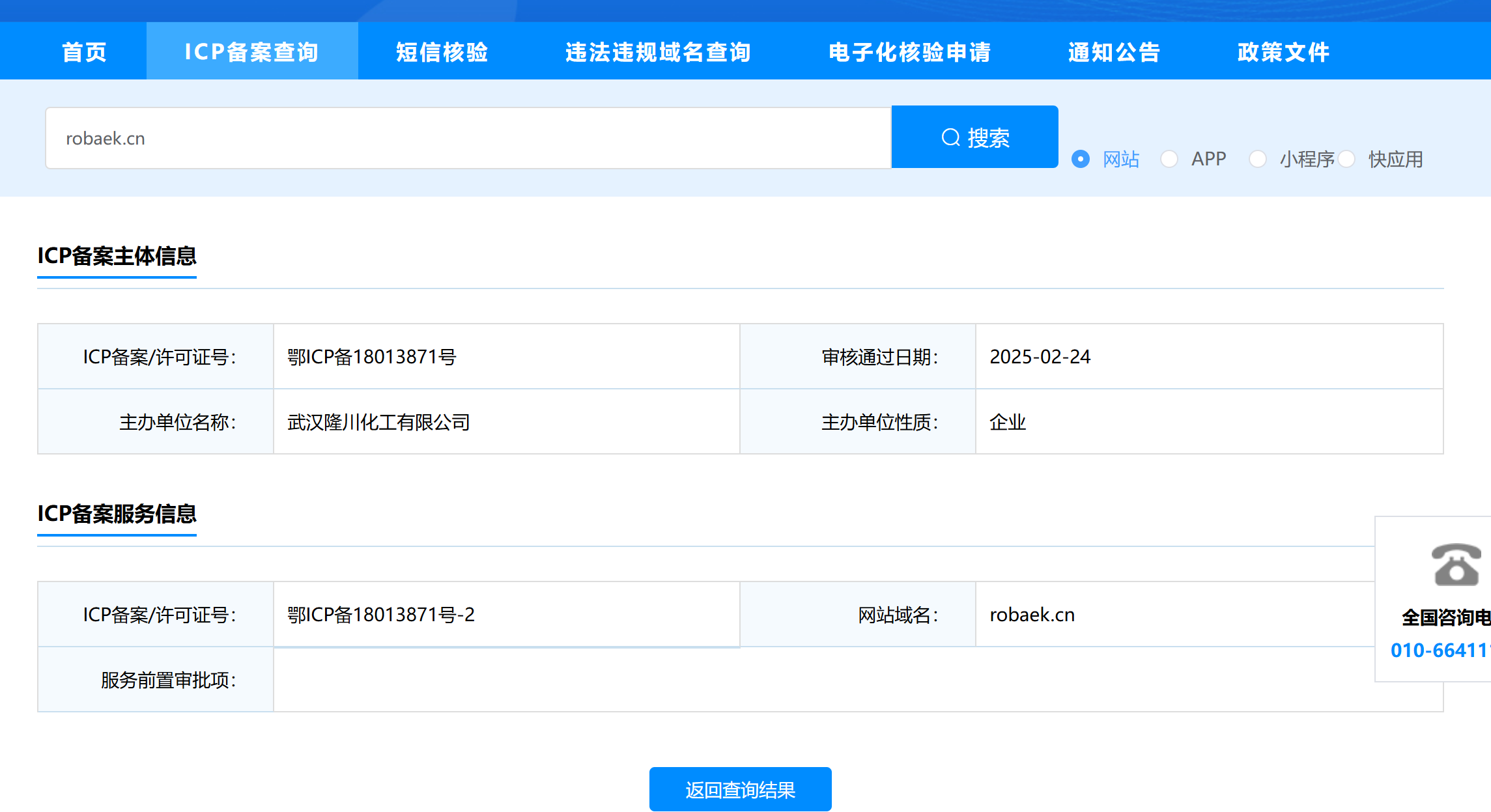Screen dimensions: 1491x812
Task: Open the 通知公告 tab
Action: (x=1115, y=52)
